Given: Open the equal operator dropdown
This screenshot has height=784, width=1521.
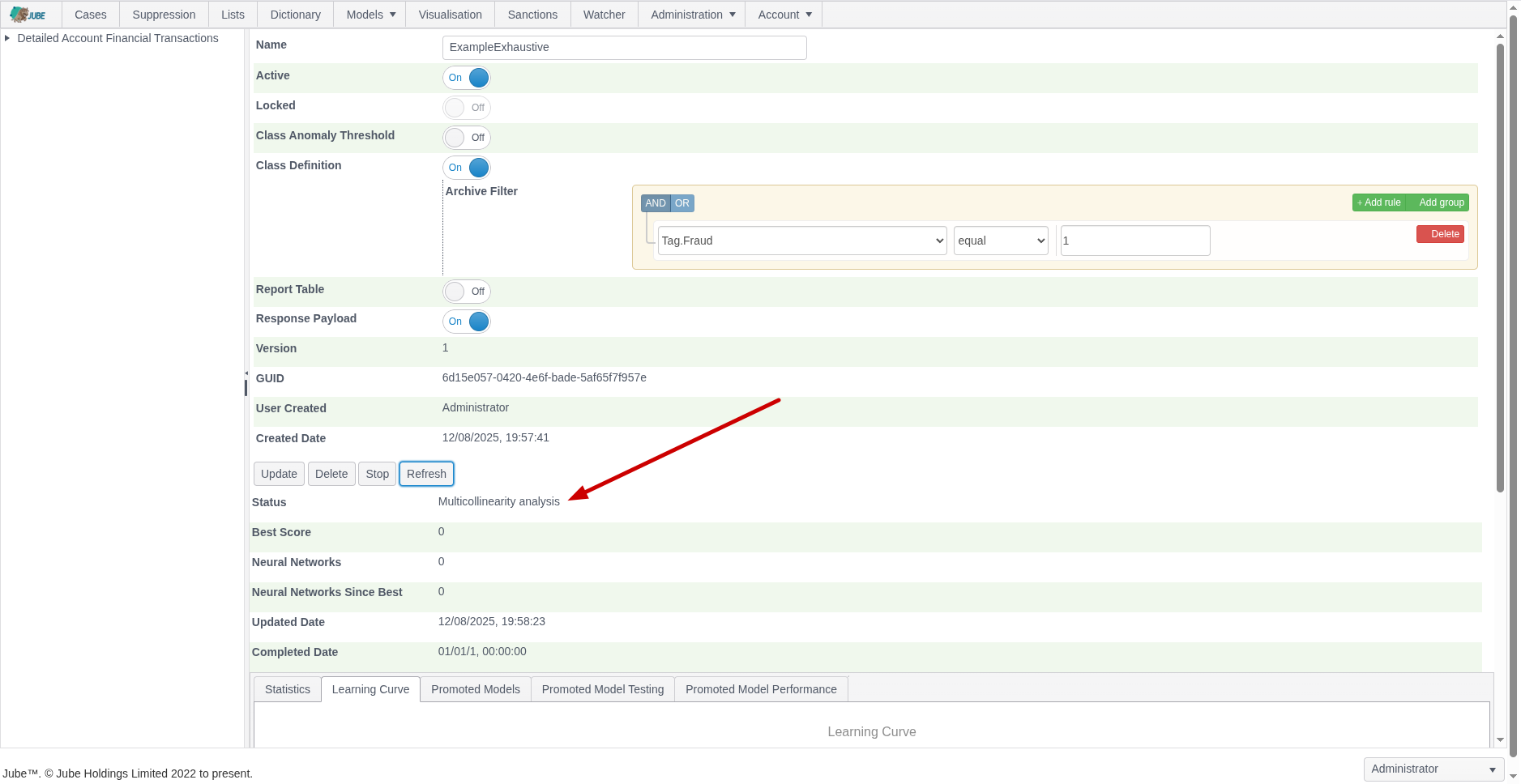Looking at the screenshot, I should (x=1001, y=241).
